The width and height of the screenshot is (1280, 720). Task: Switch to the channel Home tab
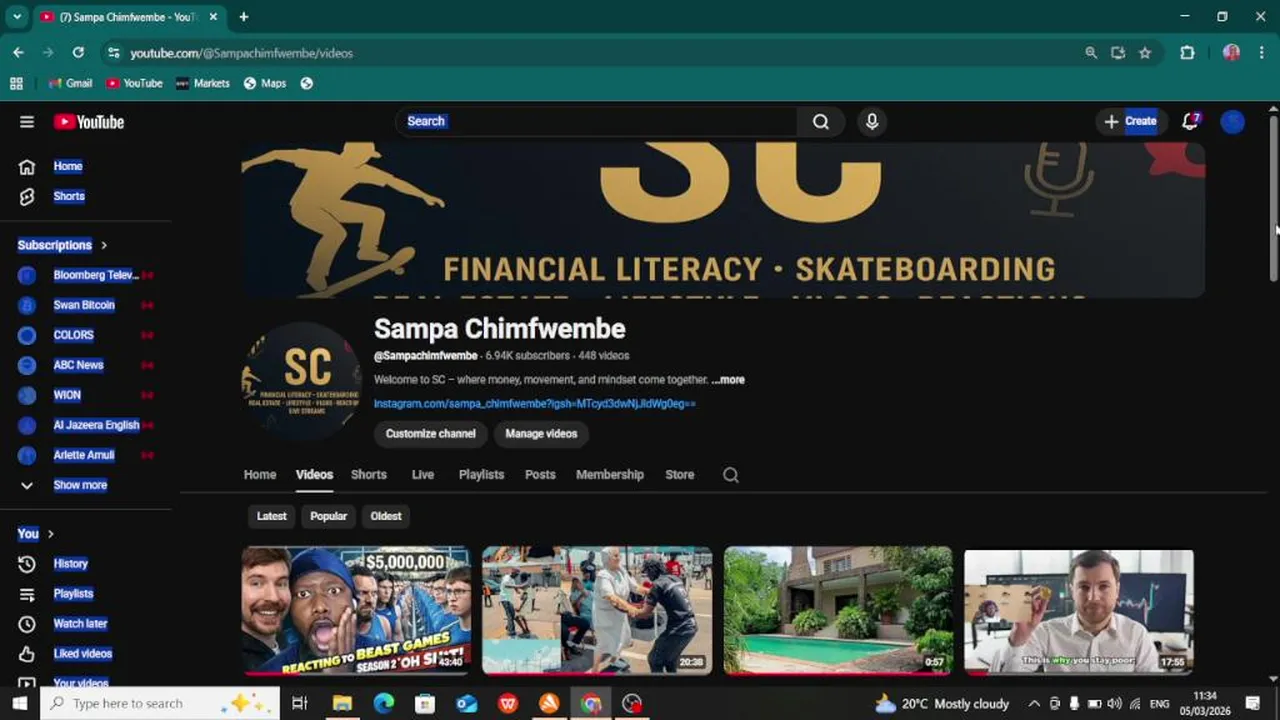260,475
